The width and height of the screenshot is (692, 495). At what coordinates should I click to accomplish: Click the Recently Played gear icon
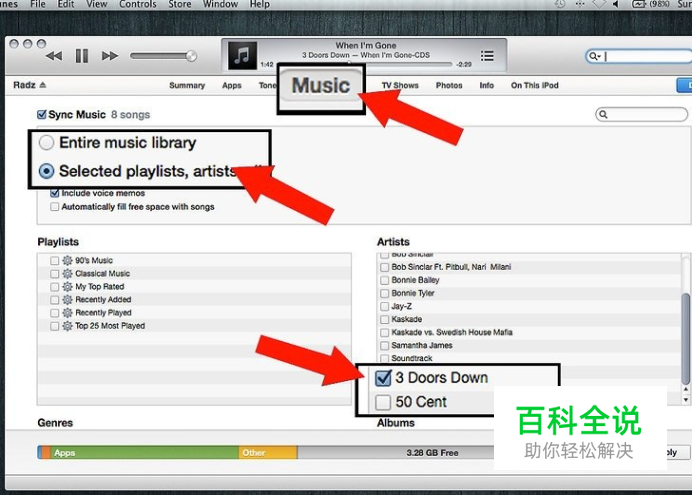tap(67, 313)
